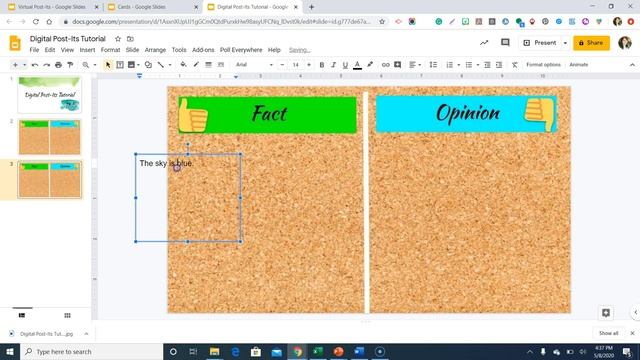Screen dimensions: 640x360
Task: Expand the New slide layout arrow
Action: point(24,65)
